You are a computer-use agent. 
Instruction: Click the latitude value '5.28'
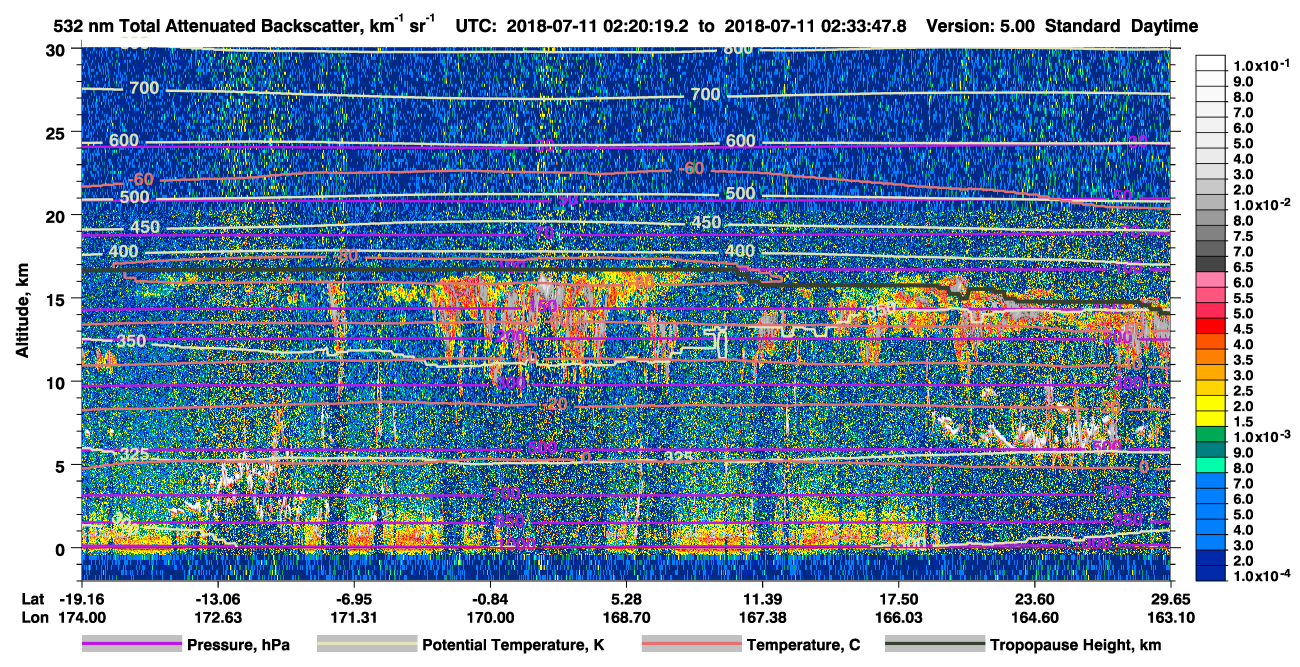pyautogui.click(x=626, y=598)
